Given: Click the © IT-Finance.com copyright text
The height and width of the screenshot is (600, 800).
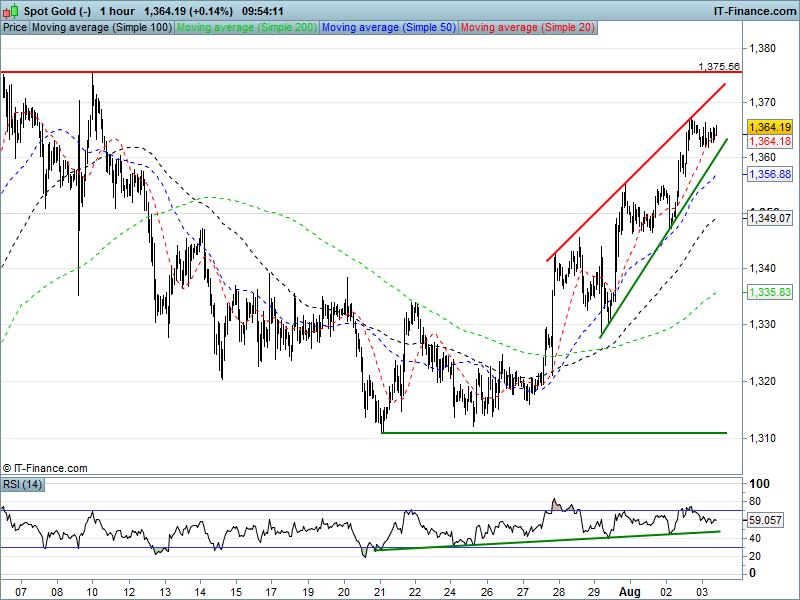Looking at the screenshot, I should click(45, 468).
